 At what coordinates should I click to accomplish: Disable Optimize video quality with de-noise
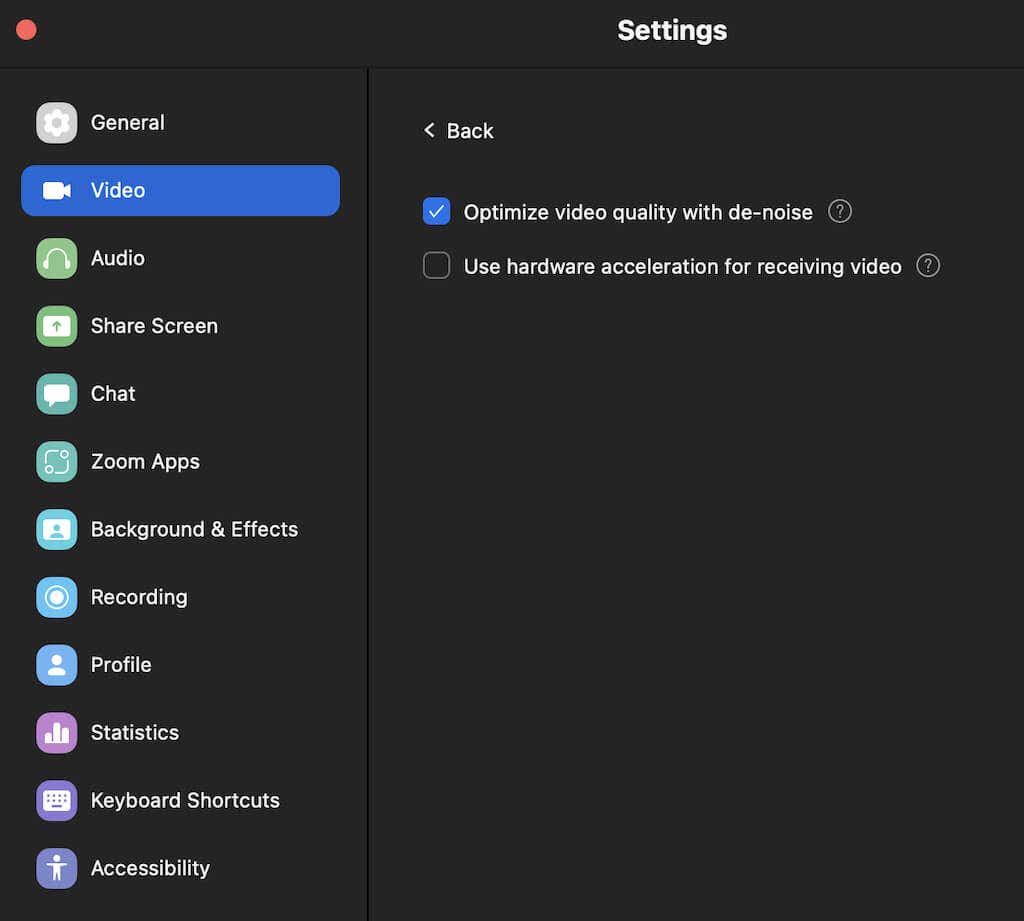tap(436, 211)
